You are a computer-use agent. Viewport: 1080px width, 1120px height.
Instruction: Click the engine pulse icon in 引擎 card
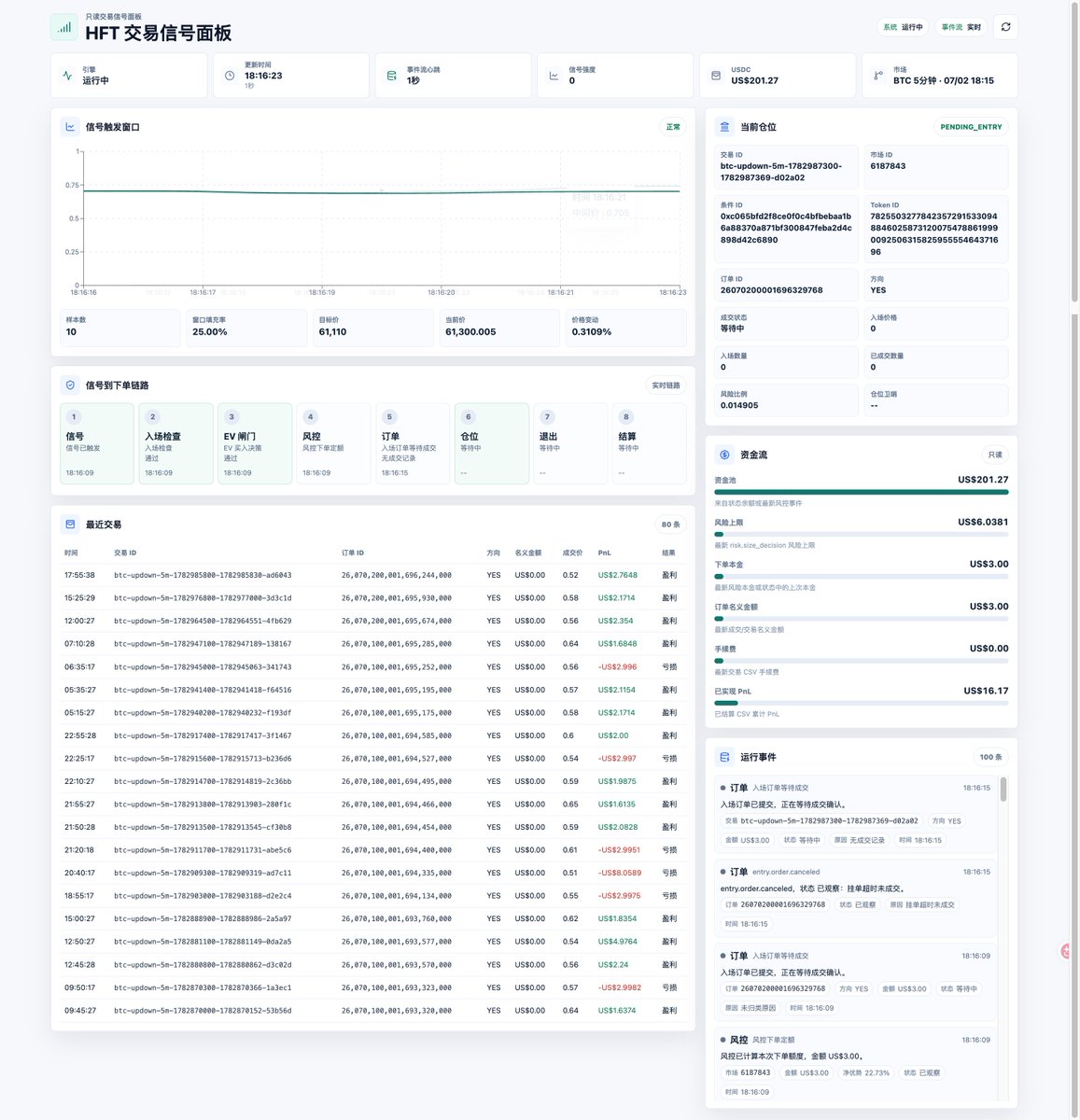click(67, 76)
